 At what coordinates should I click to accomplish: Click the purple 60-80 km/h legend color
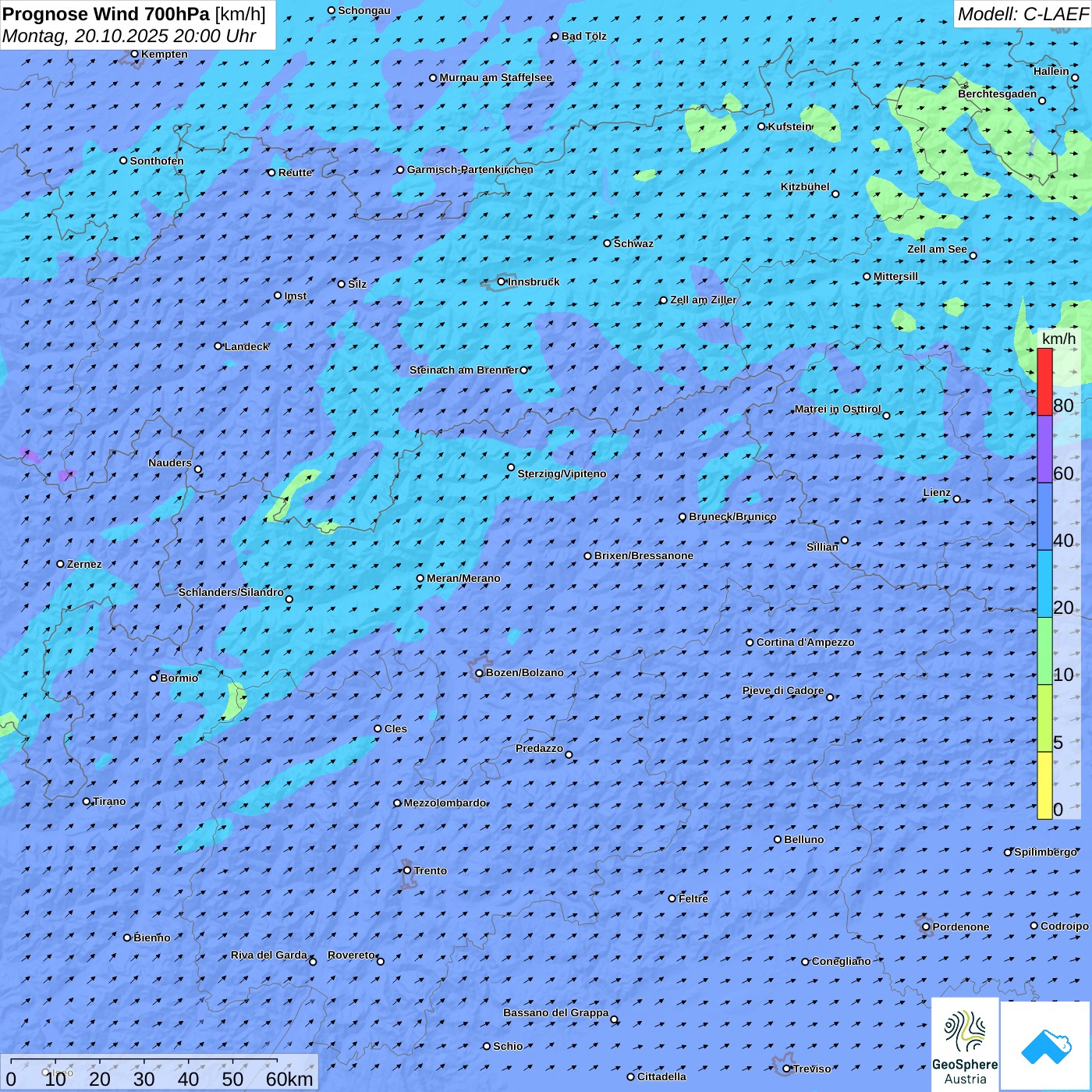pos(1044,449)
